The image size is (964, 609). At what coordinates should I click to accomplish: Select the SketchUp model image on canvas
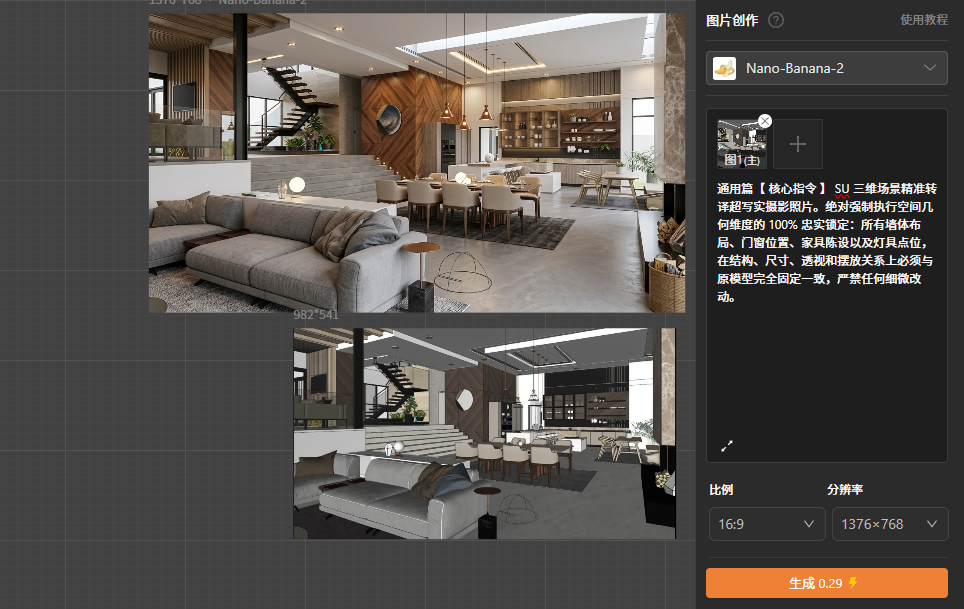click(x=484, y=433)
